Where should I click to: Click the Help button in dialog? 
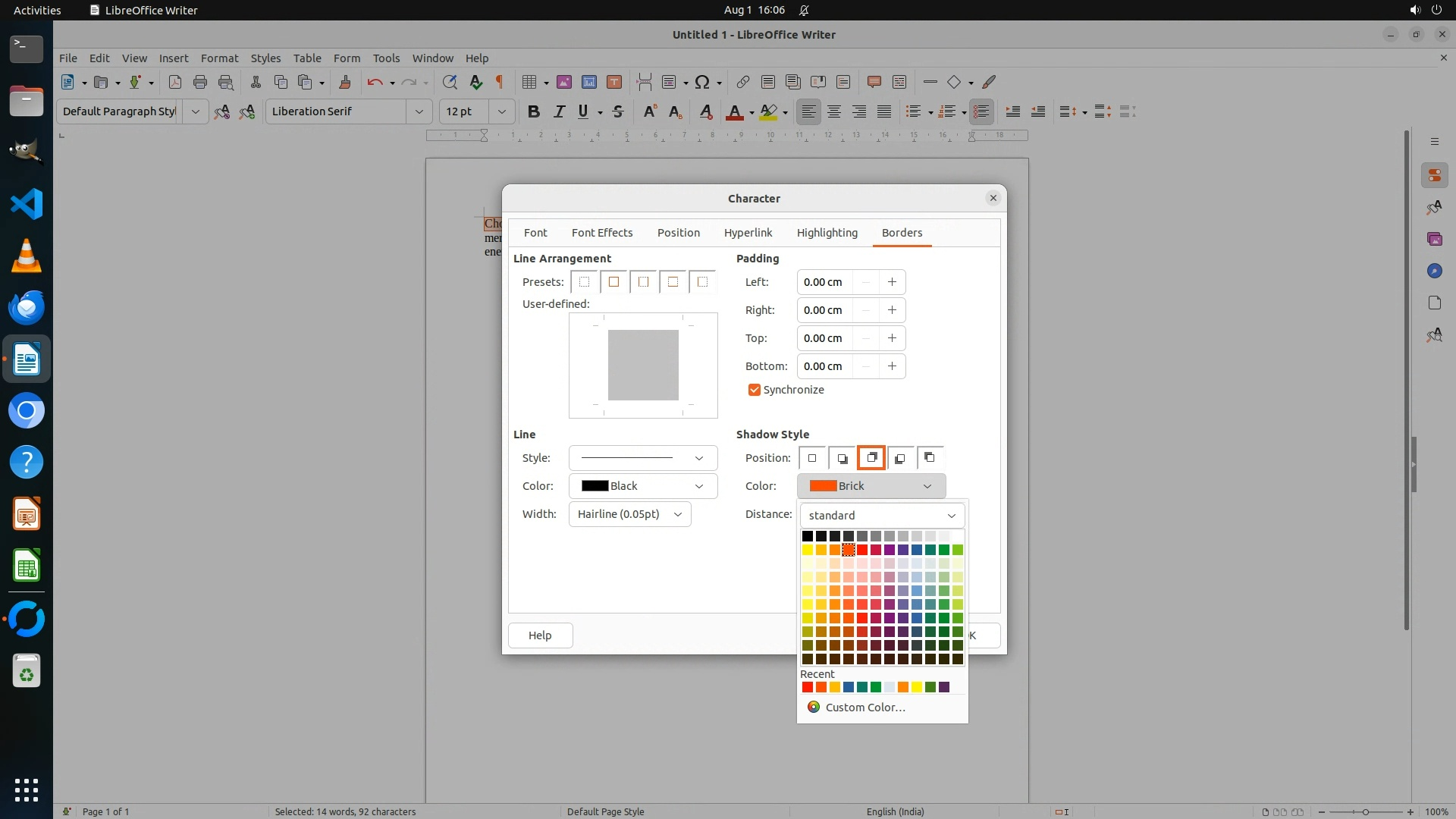click(540, 635)
